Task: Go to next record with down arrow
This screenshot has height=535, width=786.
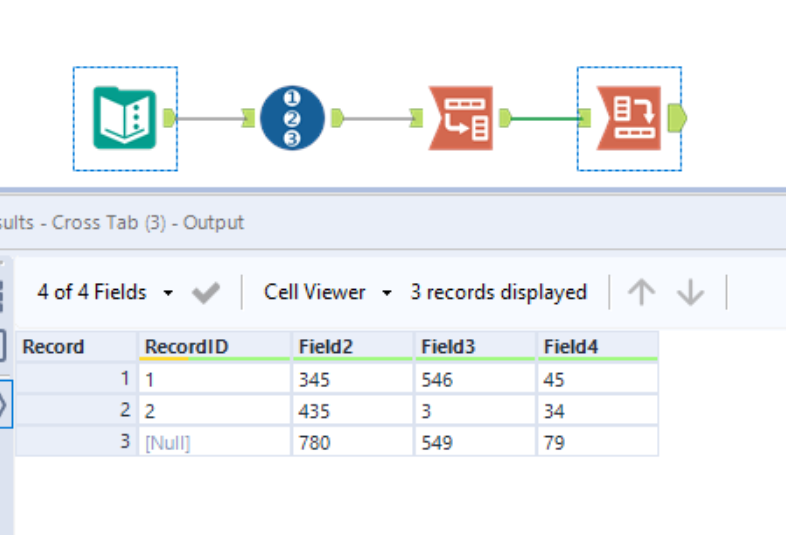Action: pyautogui.click(x=690, y=293)
